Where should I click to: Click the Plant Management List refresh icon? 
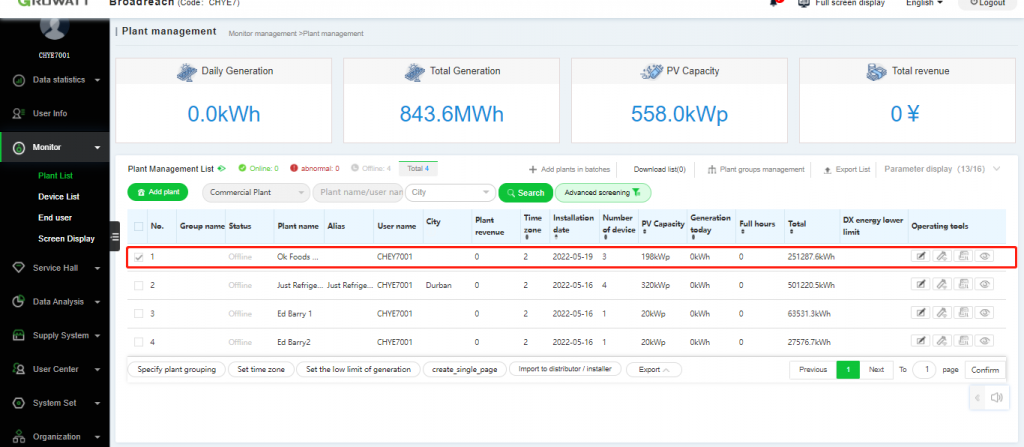221,169
